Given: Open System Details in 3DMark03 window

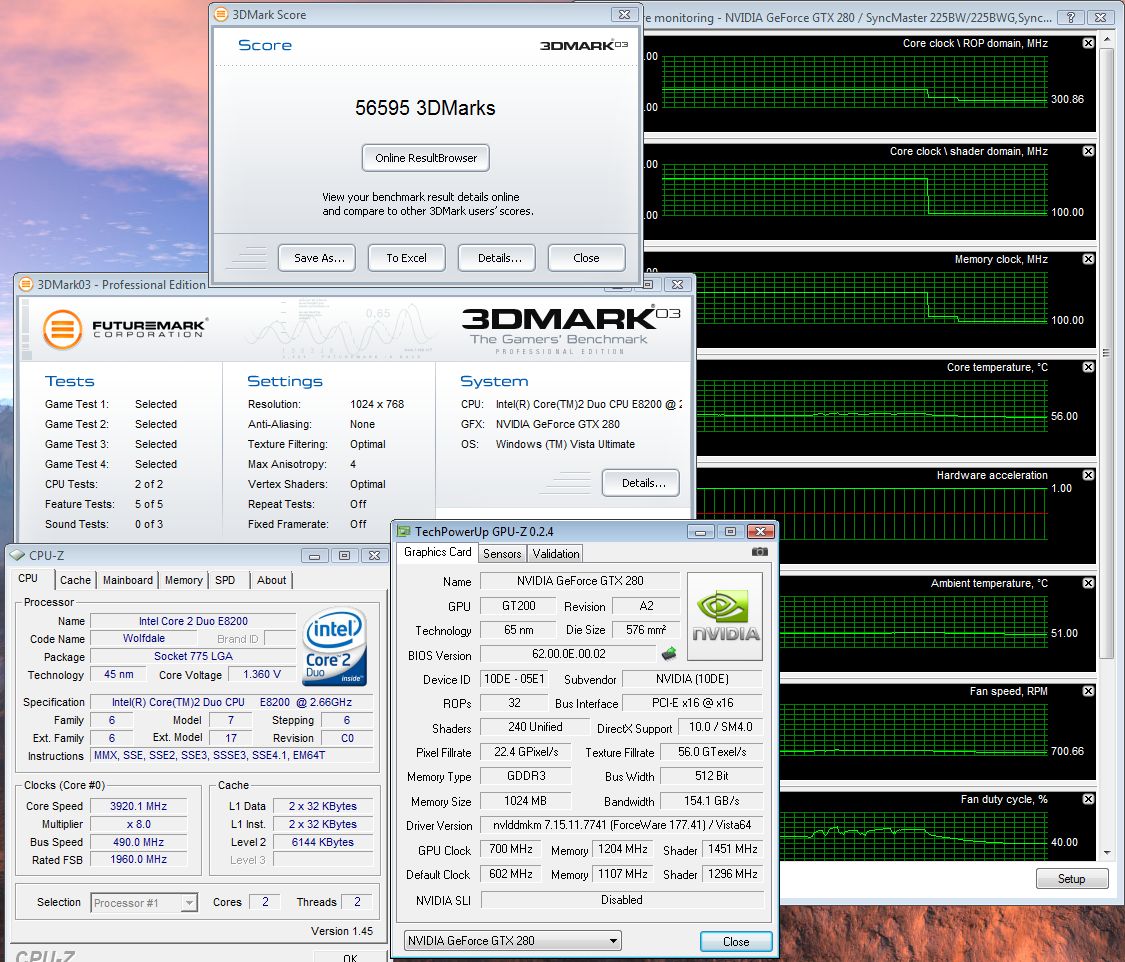Looking at the screenshot, I should [641, 483].
